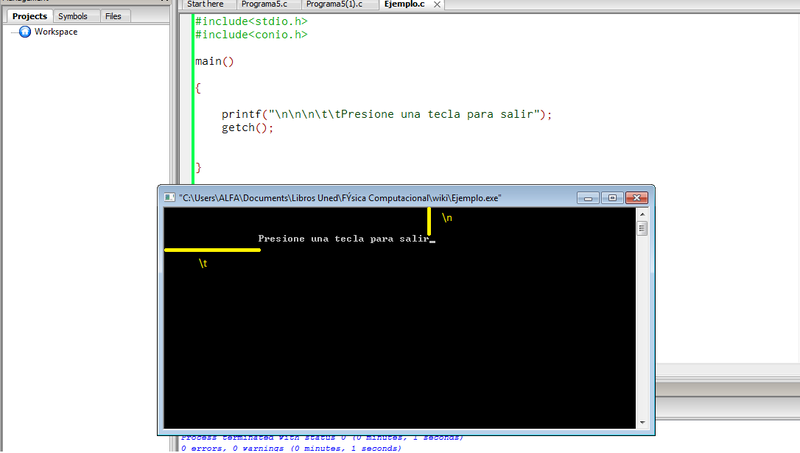Click console scrollbar up arrow

tap(642, 214)
